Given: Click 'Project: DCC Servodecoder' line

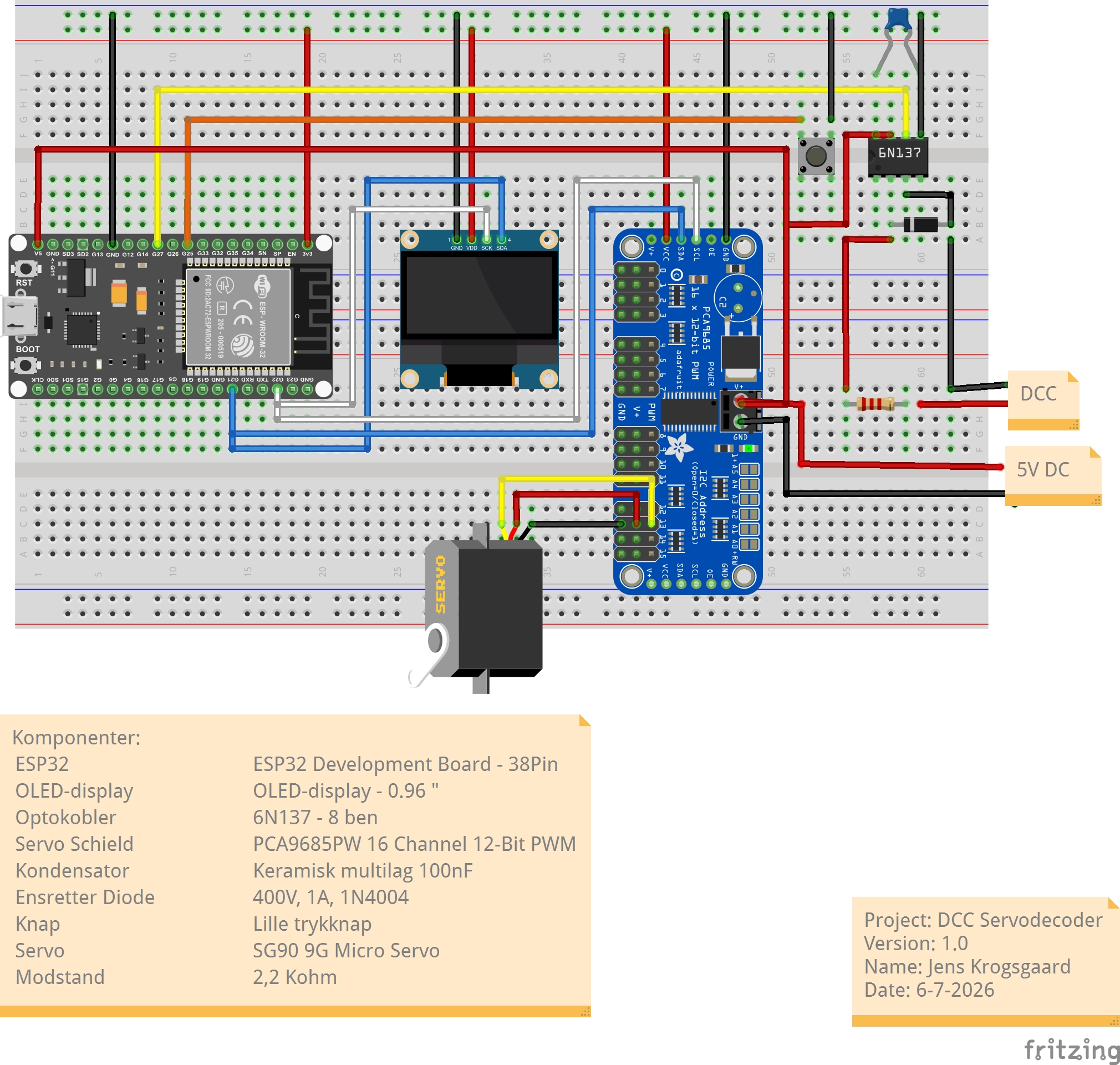Looking at the screenshot, I should pyautogui.click(x=983, y=920).
